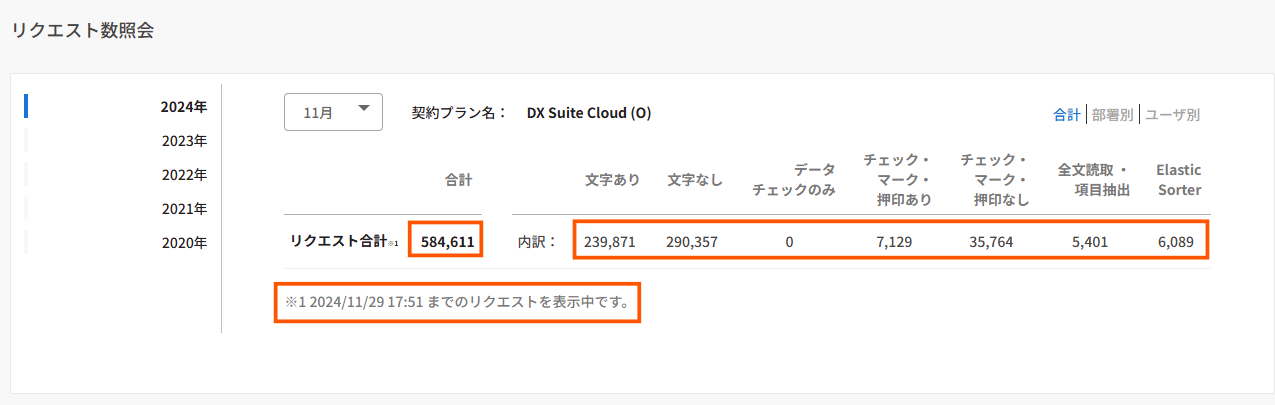Select the 合計 view link
The image size is (1275, 405).
point(1066,114)
